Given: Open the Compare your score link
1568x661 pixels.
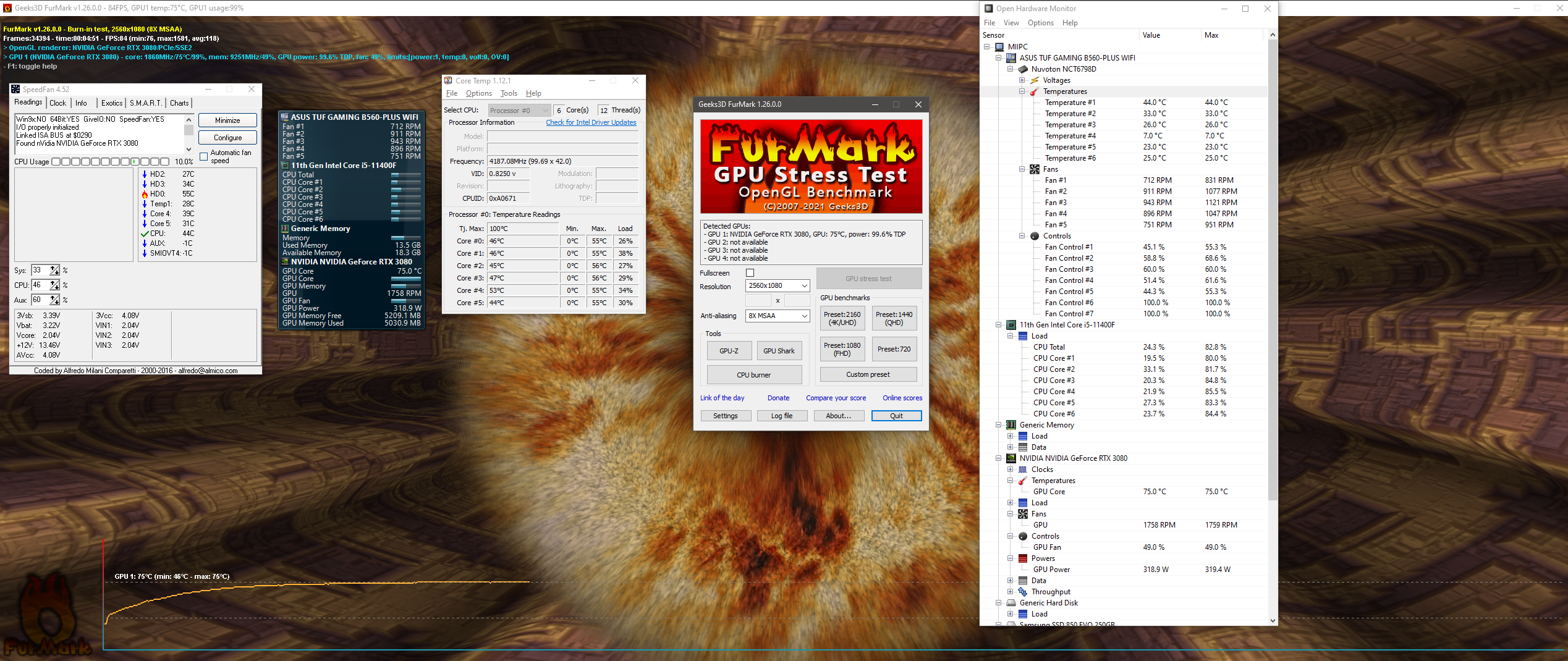Looking at the screenshot, I should coord(836,398).
